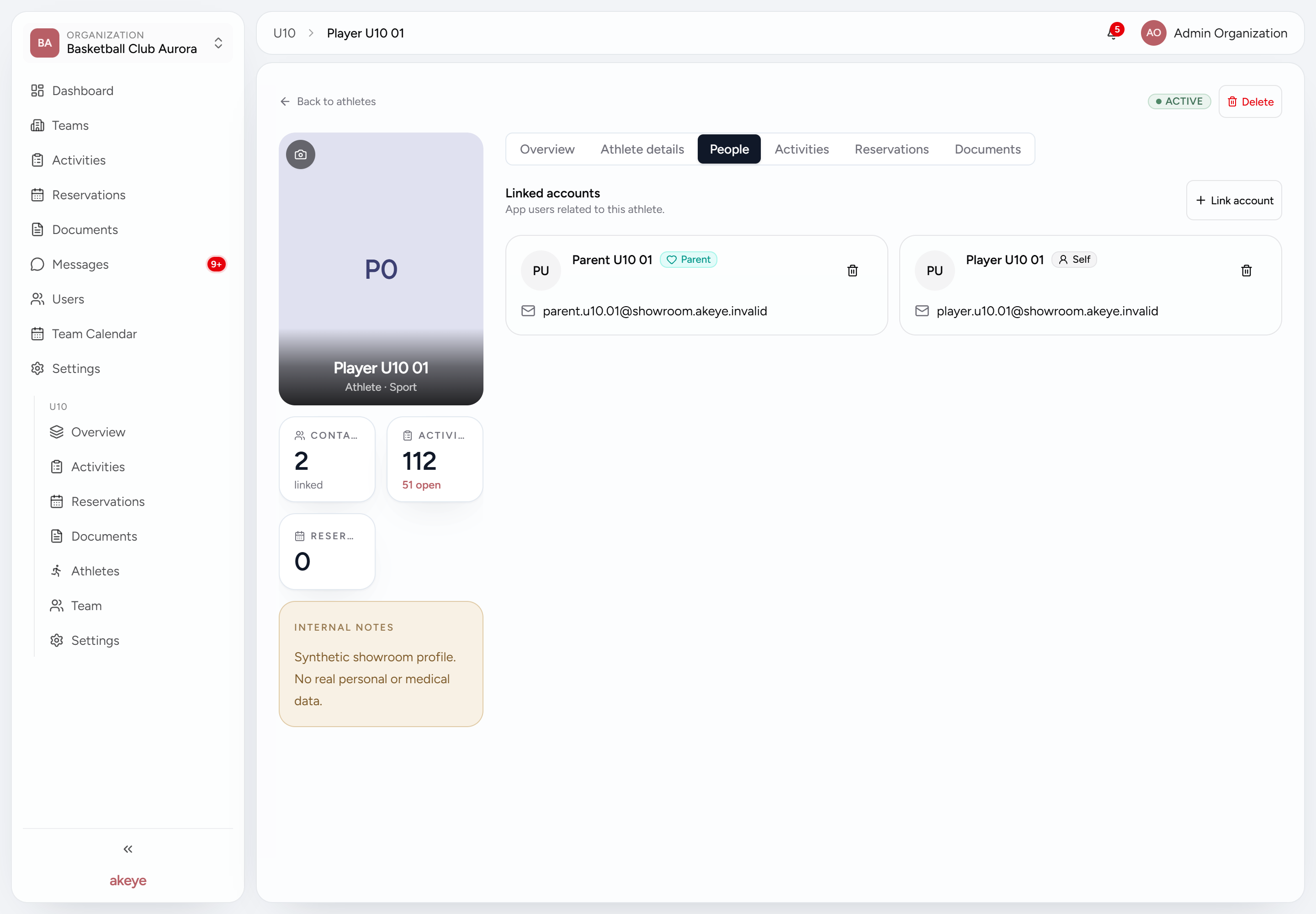Click the mail icon by the player email

922,311
